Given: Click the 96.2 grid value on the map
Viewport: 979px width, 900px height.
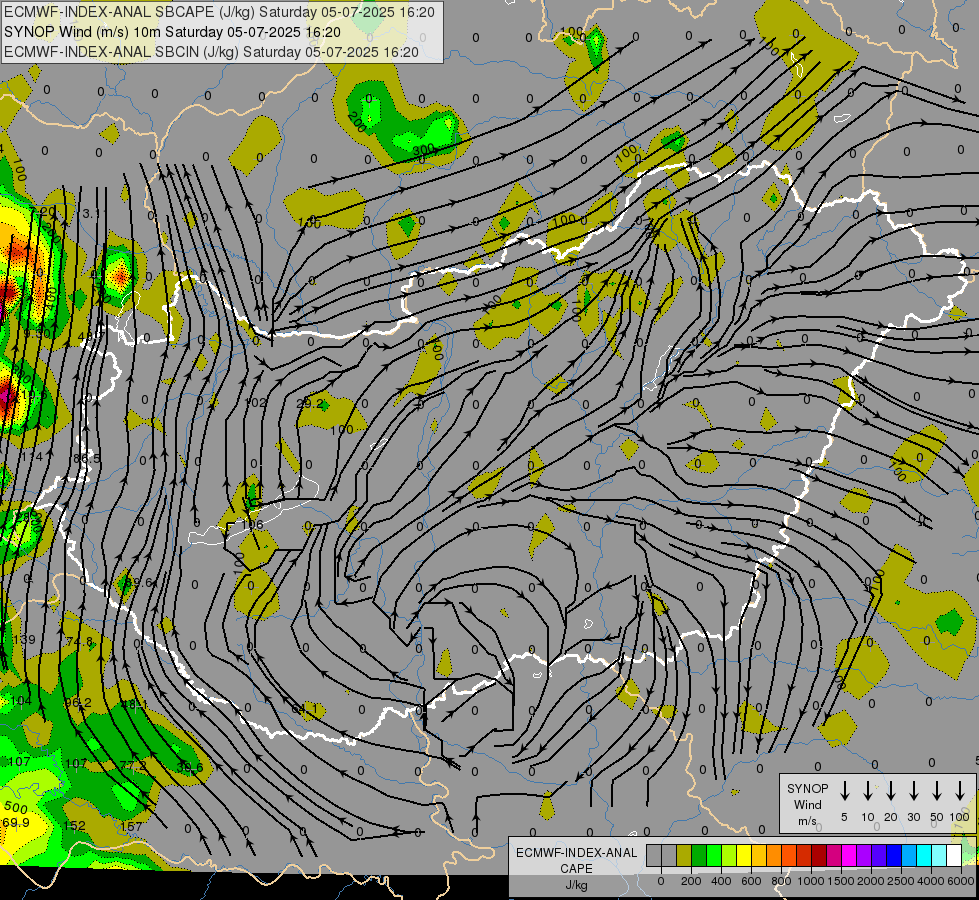Looking at the screenshot, I should pos(78,703).
